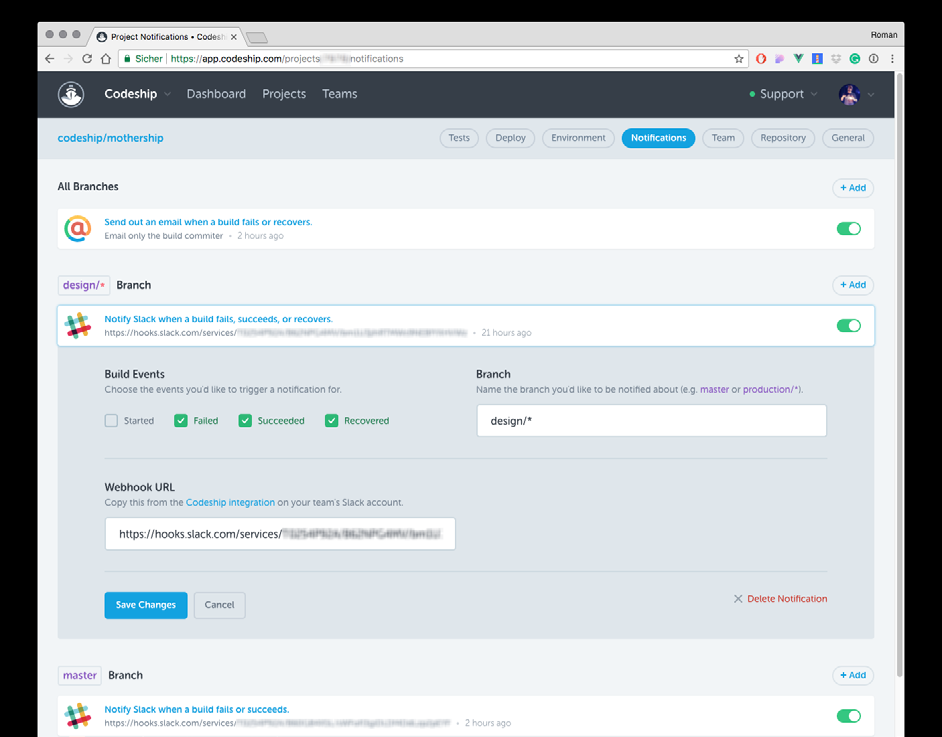The height and width of the screenshot is (737, 942).
Task: Click the email @ notification icon
Action: tap(78, 229)
